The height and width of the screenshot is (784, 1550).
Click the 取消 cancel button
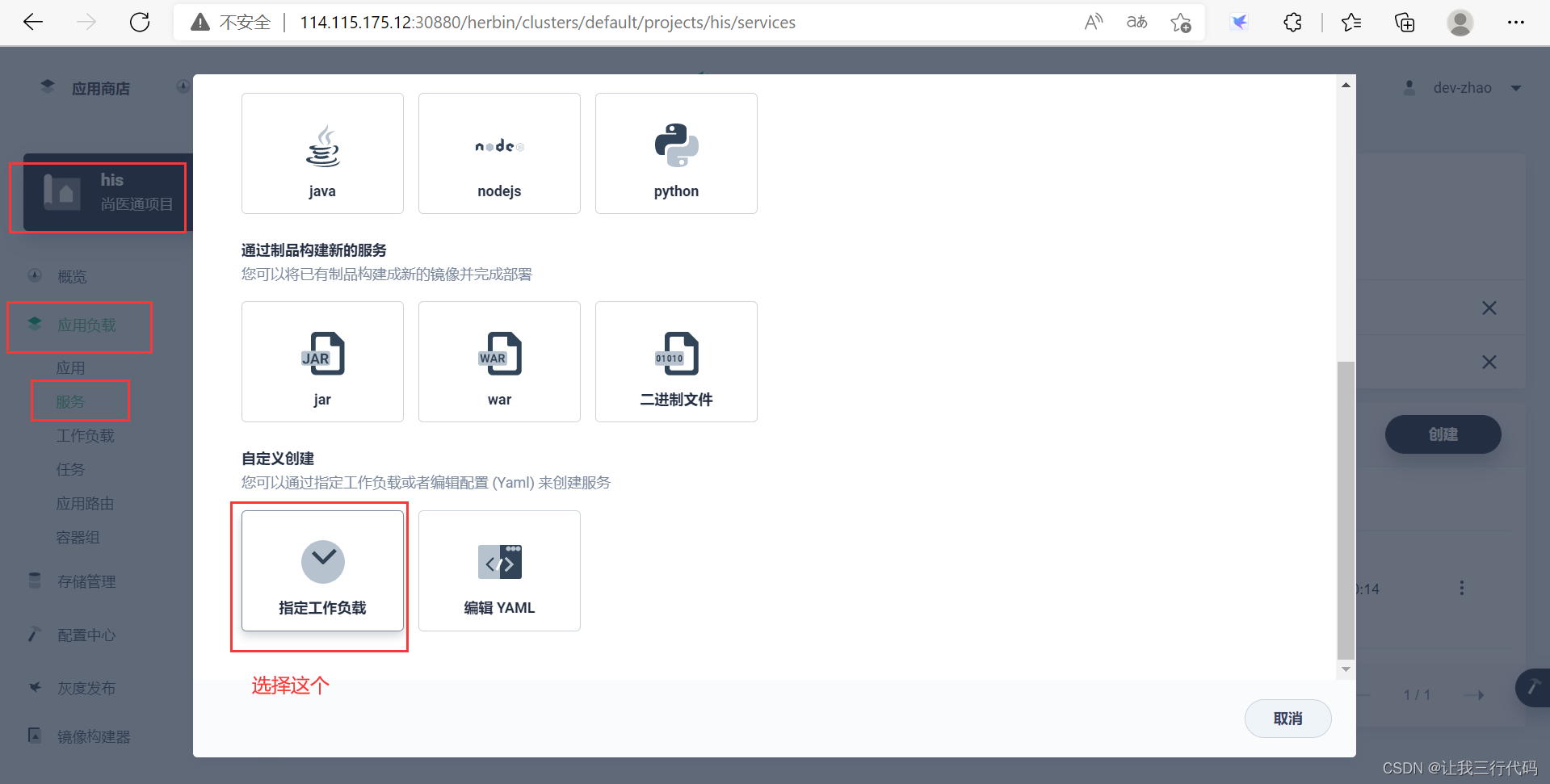tap(1287, 719)
